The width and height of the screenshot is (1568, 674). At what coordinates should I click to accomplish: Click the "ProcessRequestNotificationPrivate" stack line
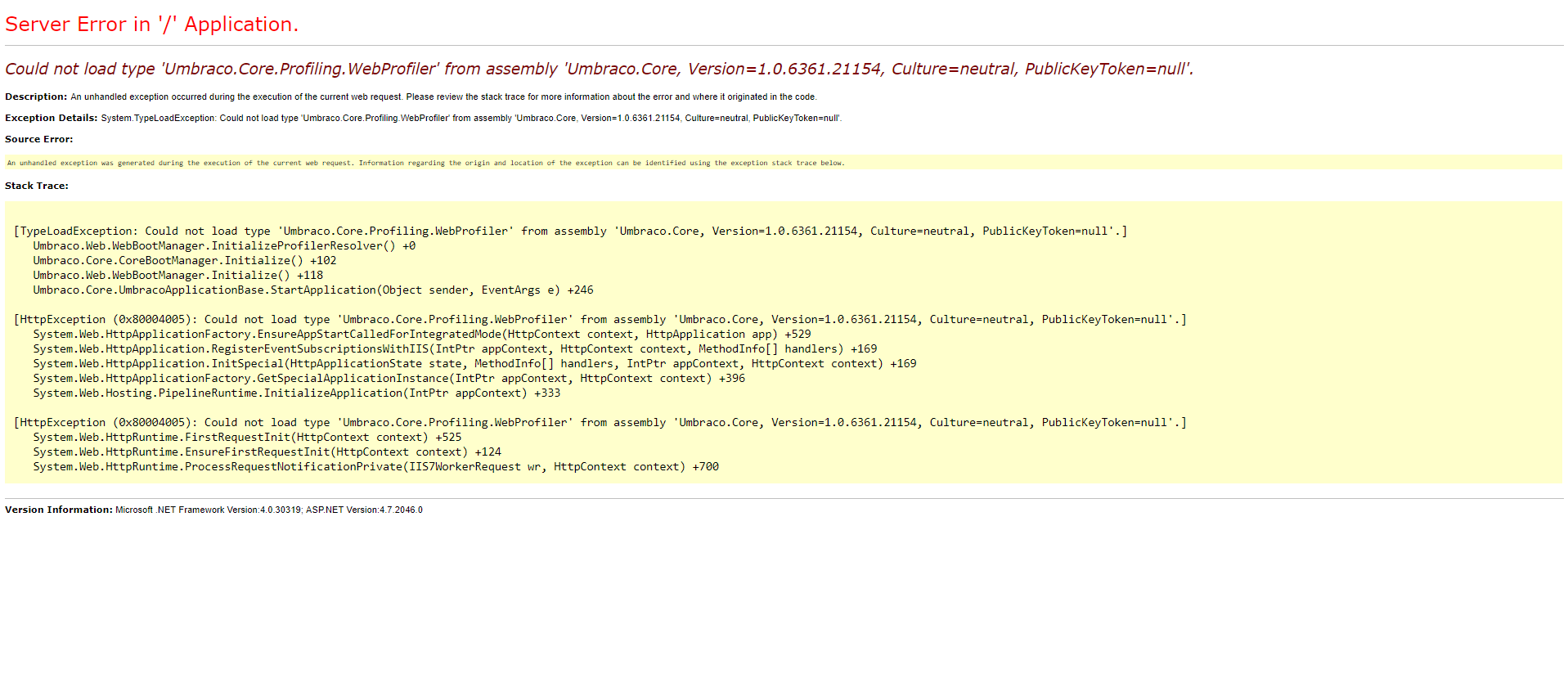tap(376, 467)
